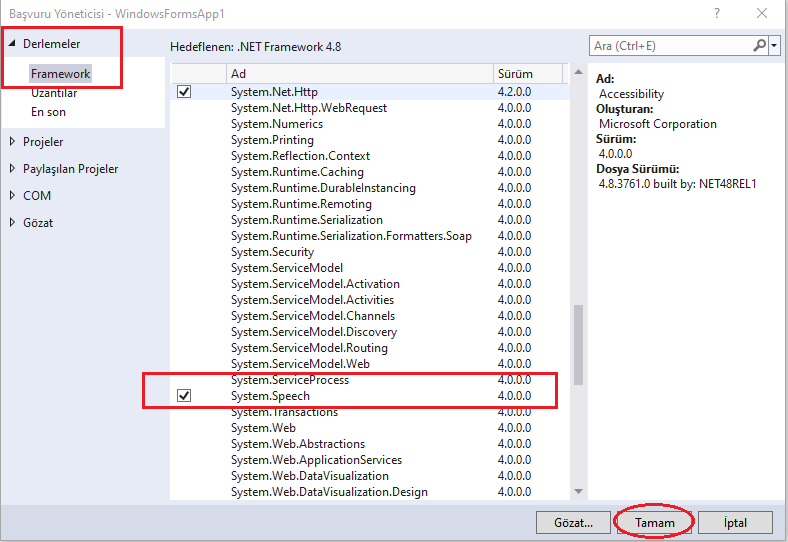Open the help question mark button
Viewport: 788px width, 542px height.
(x=717, y=14)
